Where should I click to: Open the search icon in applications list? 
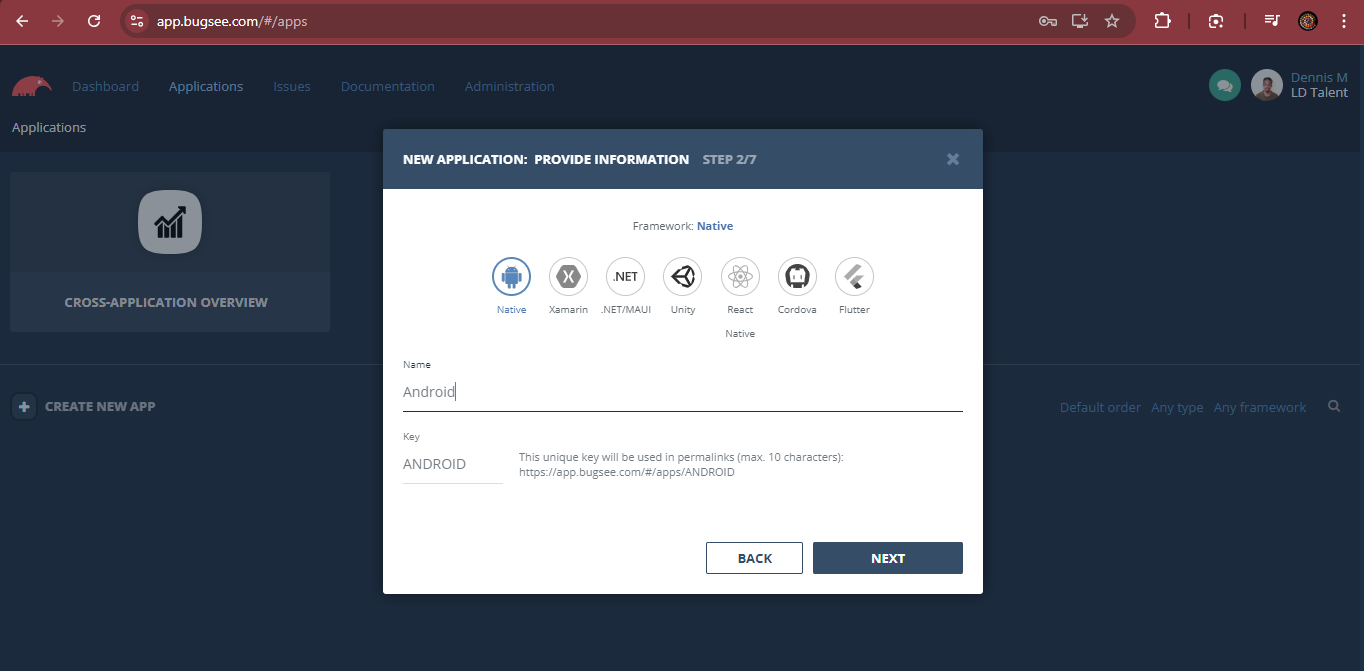click(x=1334, y=406)
